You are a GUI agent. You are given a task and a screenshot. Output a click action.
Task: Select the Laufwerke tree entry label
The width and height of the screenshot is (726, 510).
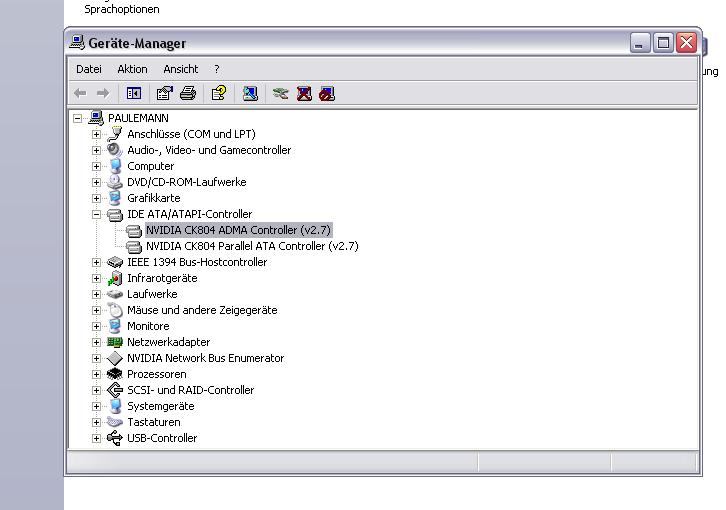click(x=152, y=294)
